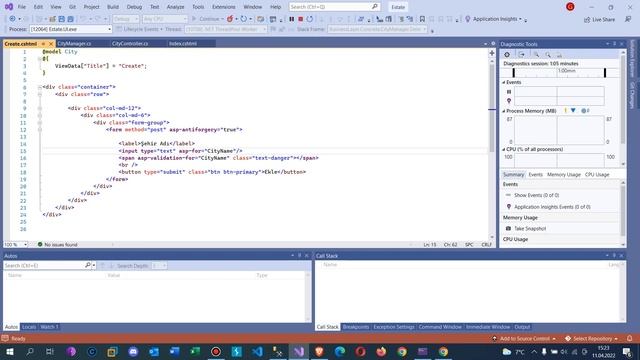Switch to CityManager.cs tab
Screen dimensions: 640x360
click(x=74, y=44)
